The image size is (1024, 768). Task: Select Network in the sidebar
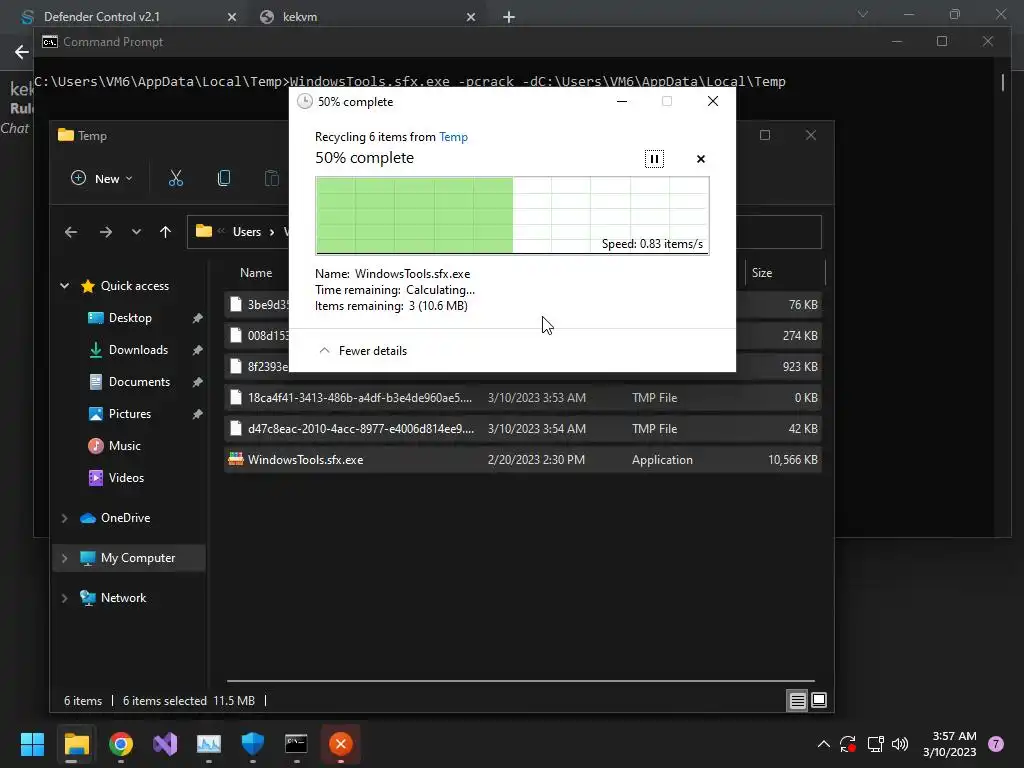tap(123, 598)
